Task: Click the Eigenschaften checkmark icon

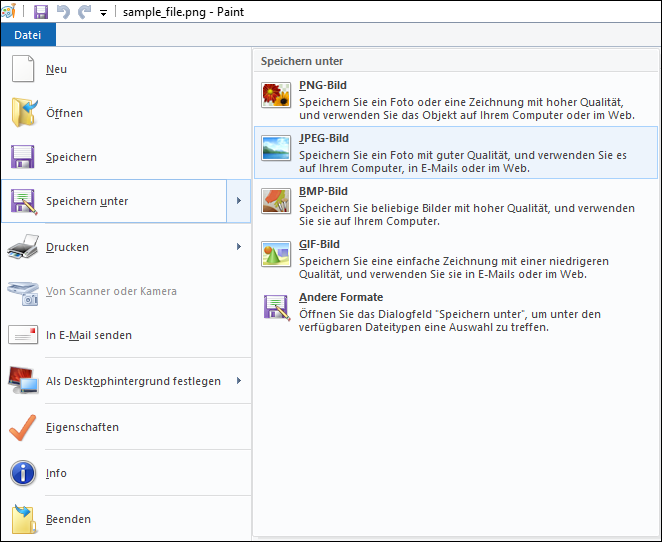Action: point(22,427)
